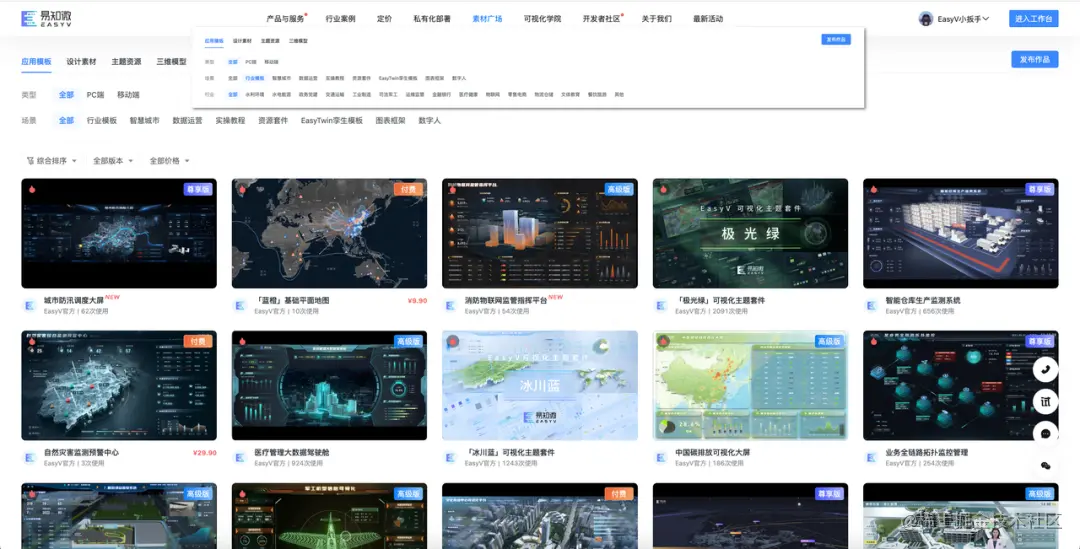
Task: Click the author icon beside 中国碳排放可视化大屏
Action: coord(662,457)
